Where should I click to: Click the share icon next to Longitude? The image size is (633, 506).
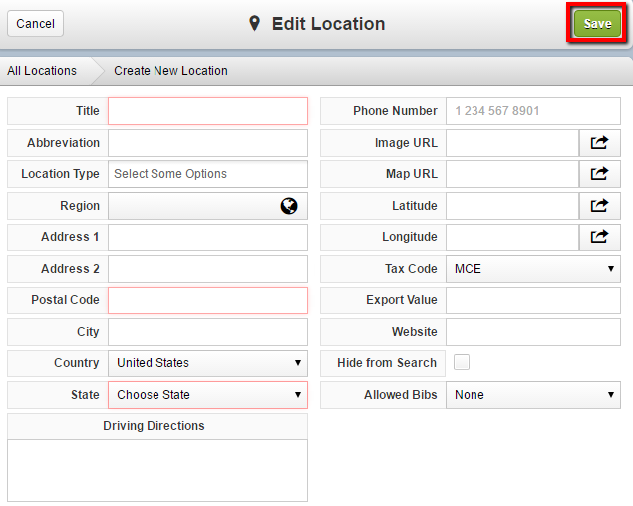(x=599, y=237)
